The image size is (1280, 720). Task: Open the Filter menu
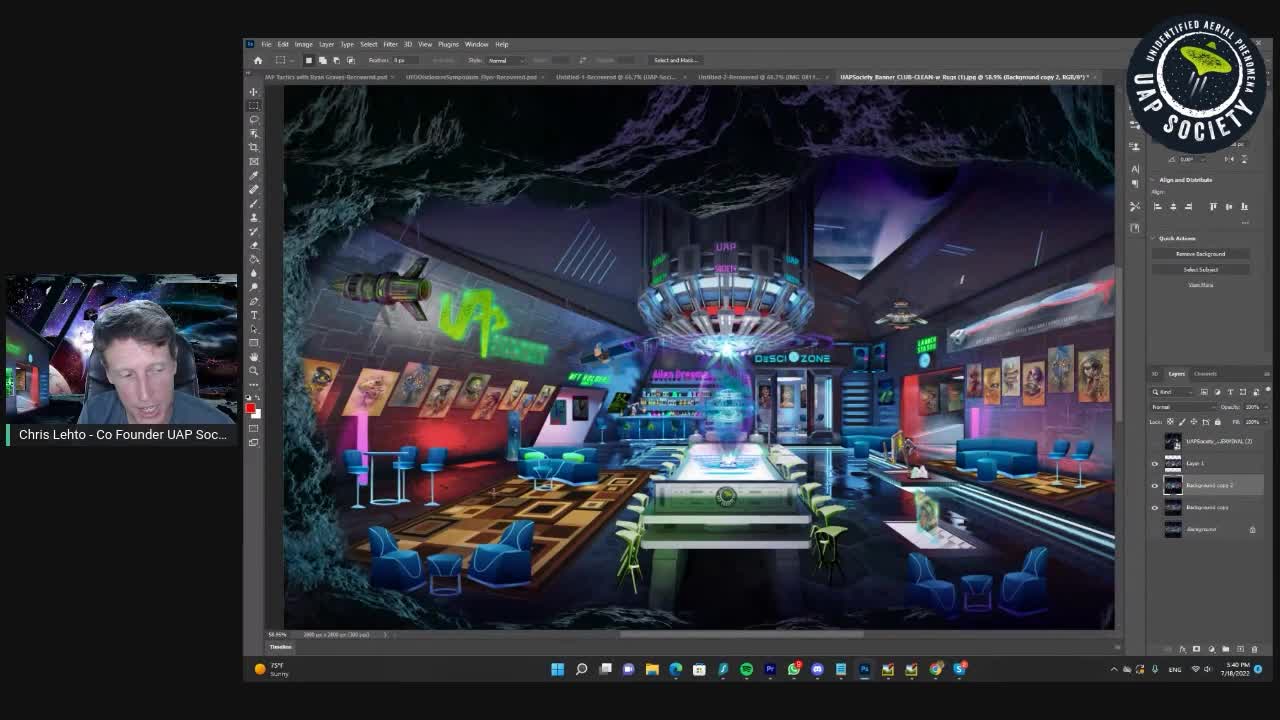pyautogui.click(x=390, y=44)
